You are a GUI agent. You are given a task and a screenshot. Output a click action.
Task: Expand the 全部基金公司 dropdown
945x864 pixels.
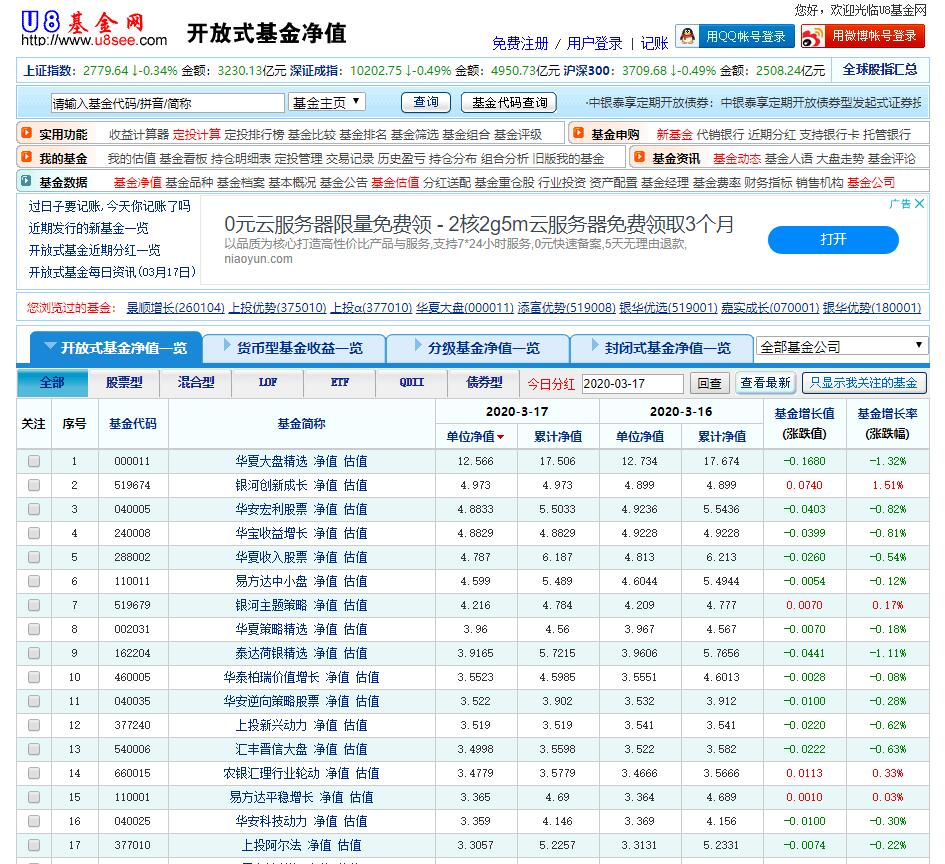841,347
